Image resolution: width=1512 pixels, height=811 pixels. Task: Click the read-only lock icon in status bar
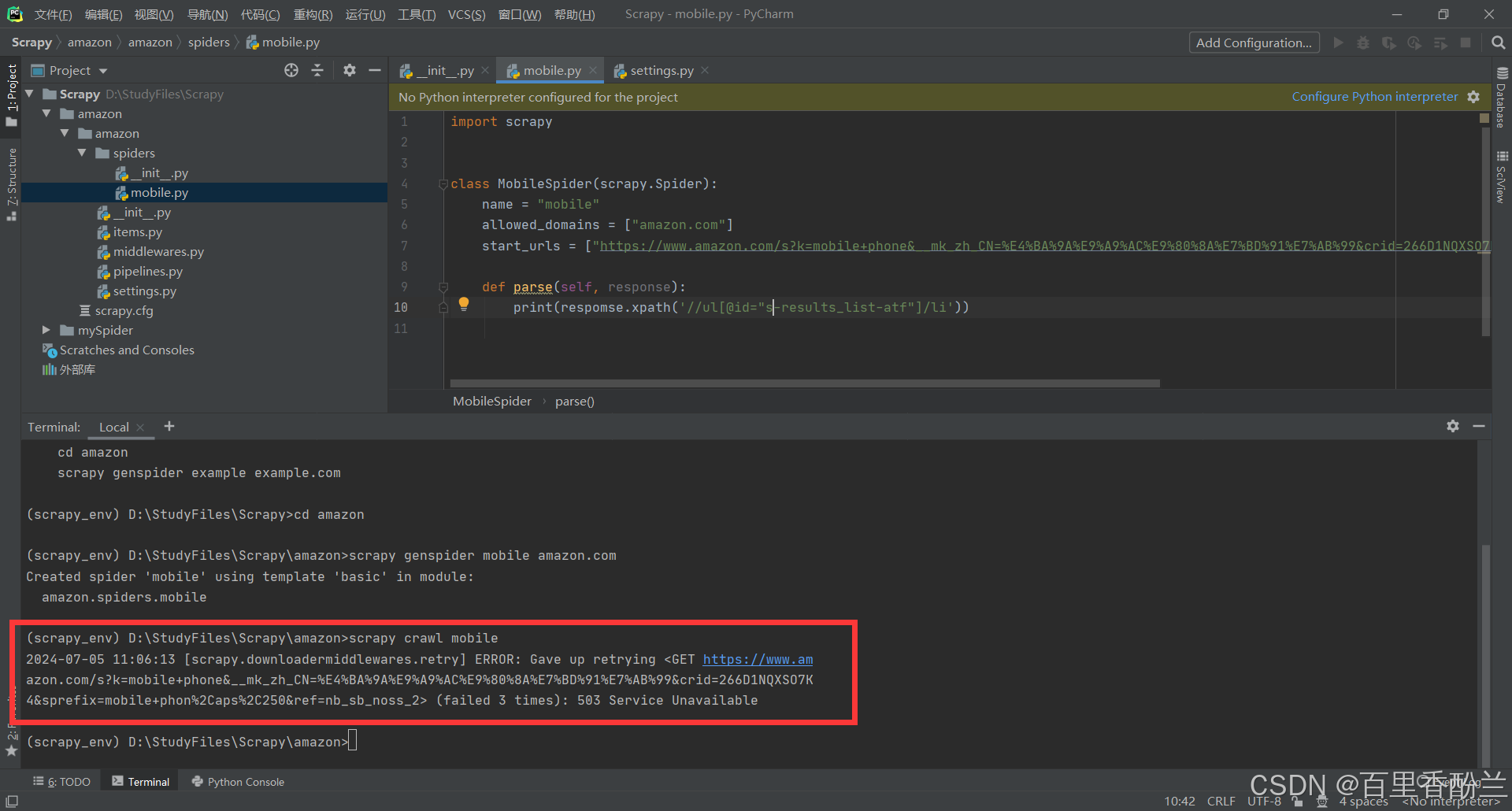[x=1297, y=801]
